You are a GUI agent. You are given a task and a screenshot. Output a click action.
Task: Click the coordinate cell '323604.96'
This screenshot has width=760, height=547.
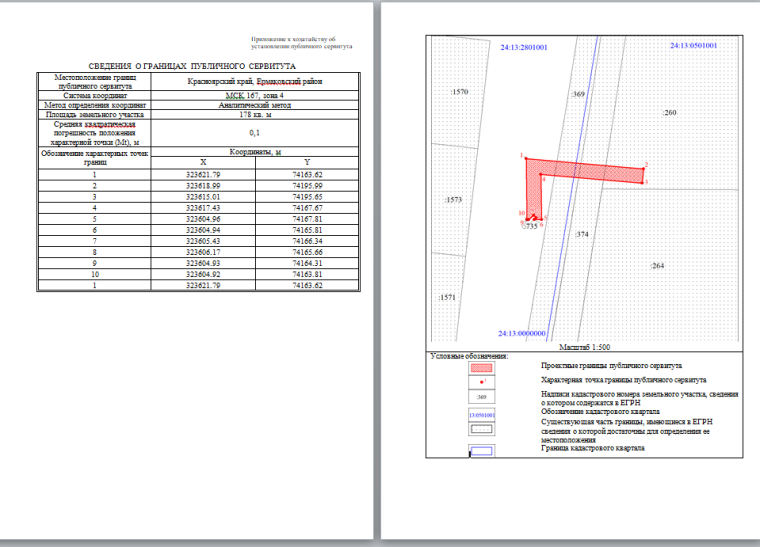pos(203,219)
